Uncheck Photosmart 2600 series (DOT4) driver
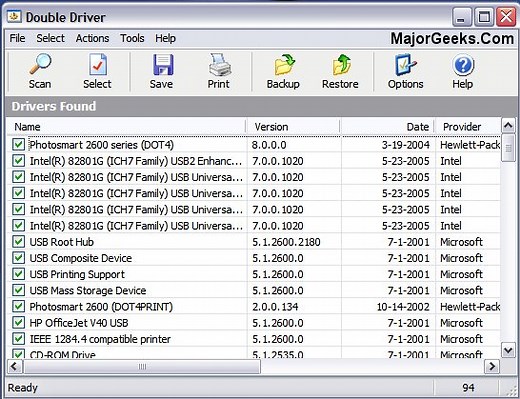This screenshot has height=399, width=520. [x=18, y=145]
